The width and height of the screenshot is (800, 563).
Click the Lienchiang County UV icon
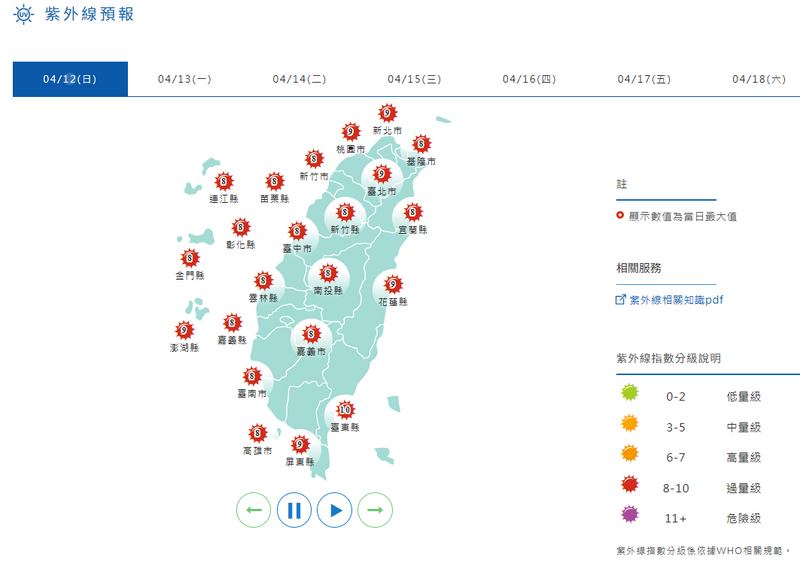(223, 181)
